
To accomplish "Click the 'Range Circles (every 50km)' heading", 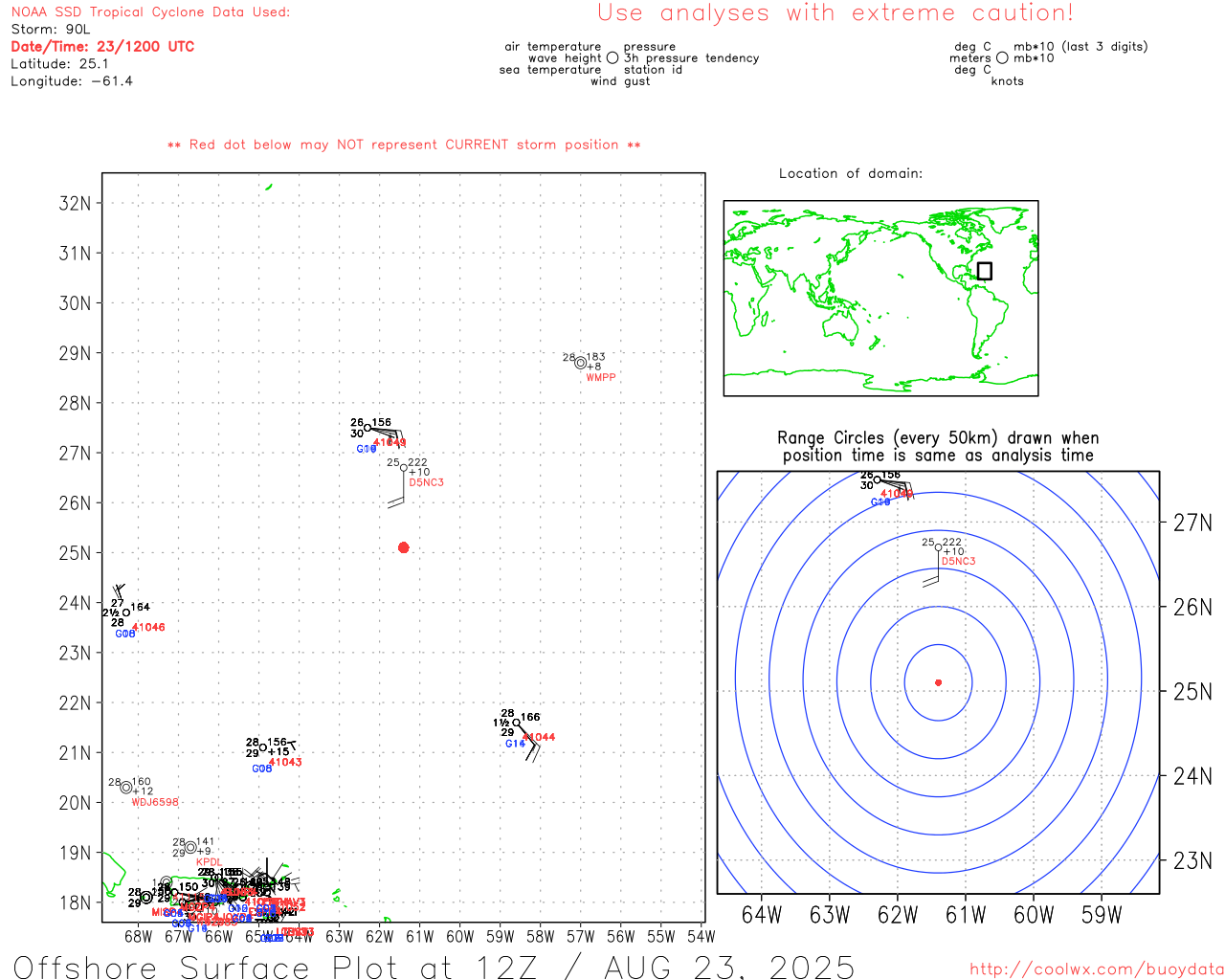I will [938, 438].
